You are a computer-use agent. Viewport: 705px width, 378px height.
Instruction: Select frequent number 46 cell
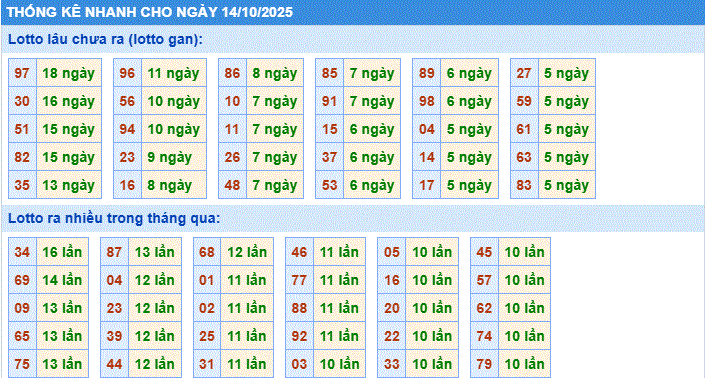click(299, 252)
